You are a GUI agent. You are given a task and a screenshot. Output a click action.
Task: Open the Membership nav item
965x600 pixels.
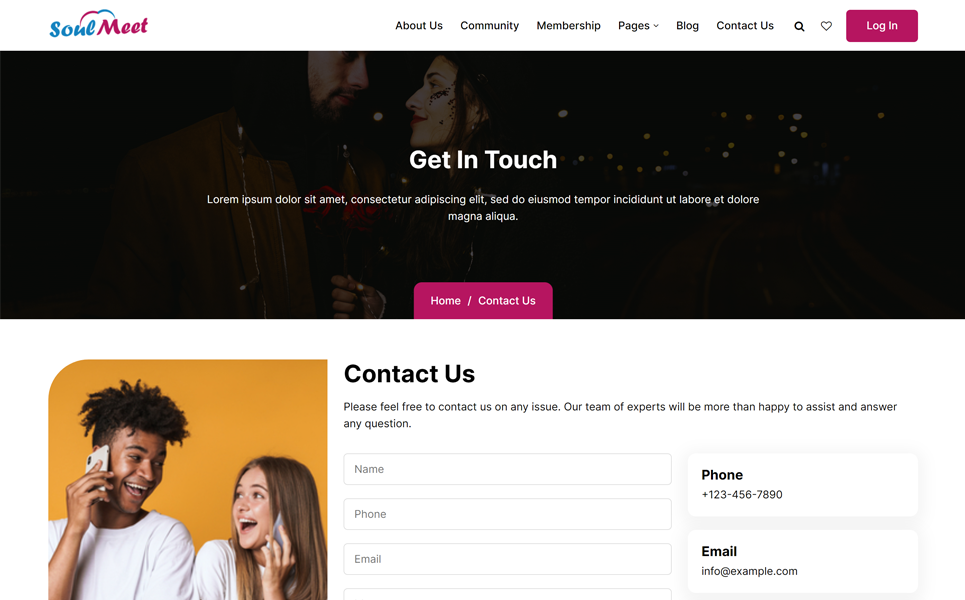(568, 26)
